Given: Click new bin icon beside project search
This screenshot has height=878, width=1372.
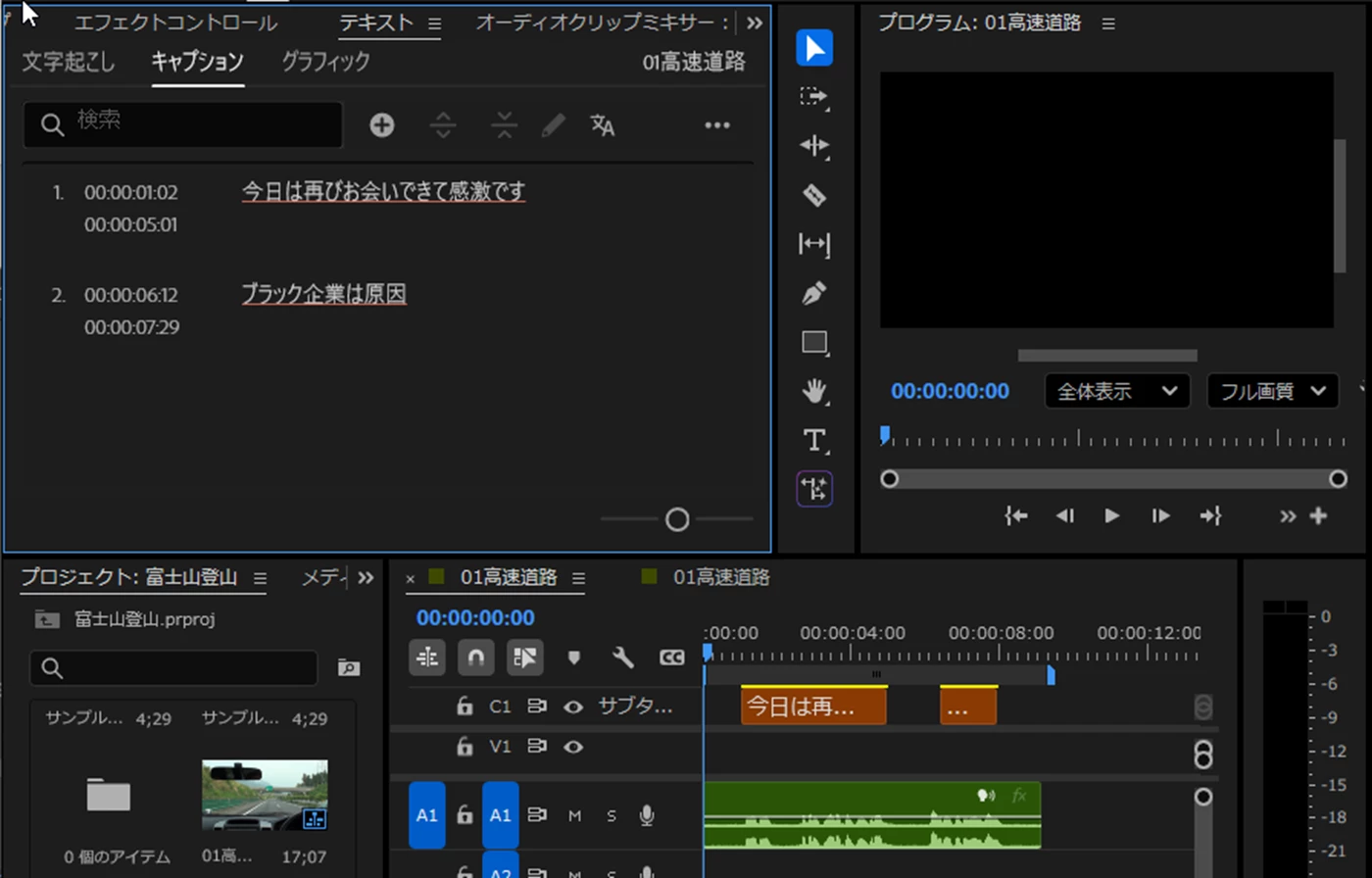Looking at the screenshot, I should (349, 668).
